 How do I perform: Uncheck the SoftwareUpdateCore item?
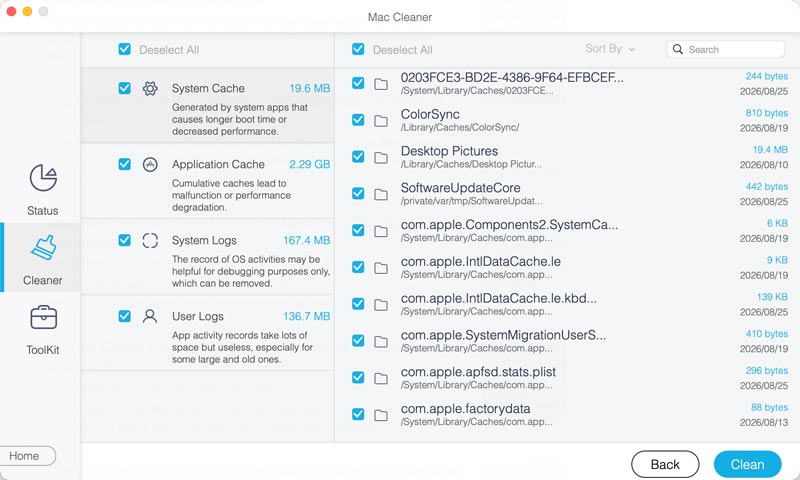(358, 193)
